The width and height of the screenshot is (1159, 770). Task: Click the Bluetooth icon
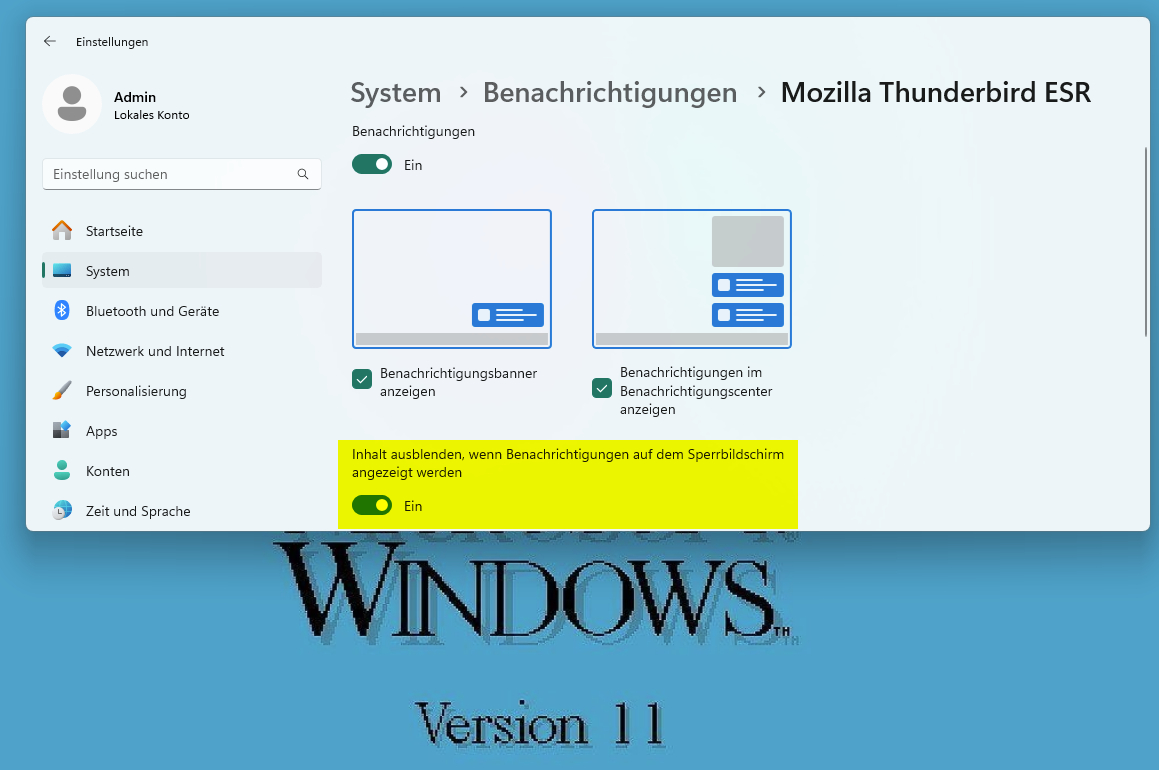[62, 310]
